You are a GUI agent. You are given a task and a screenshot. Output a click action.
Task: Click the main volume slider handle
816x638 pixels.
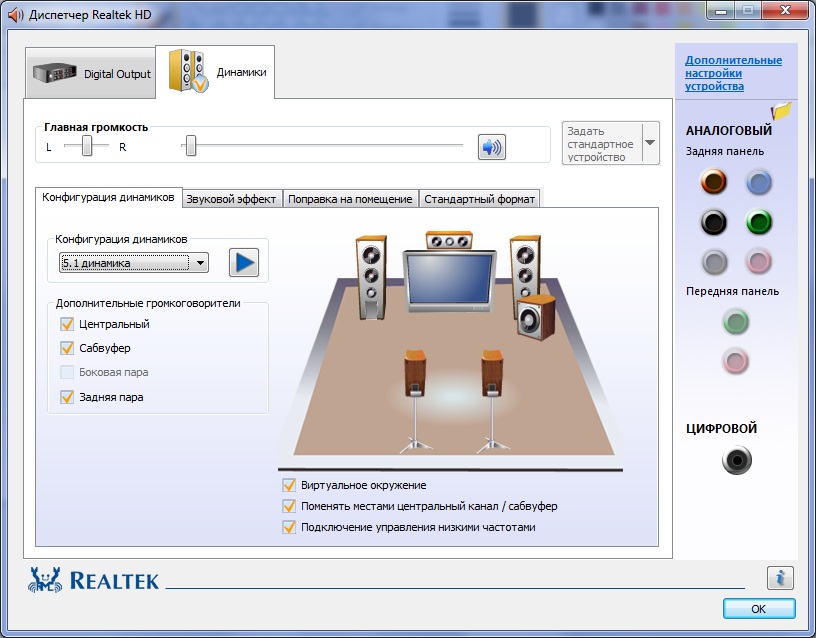tap(190, 147)
